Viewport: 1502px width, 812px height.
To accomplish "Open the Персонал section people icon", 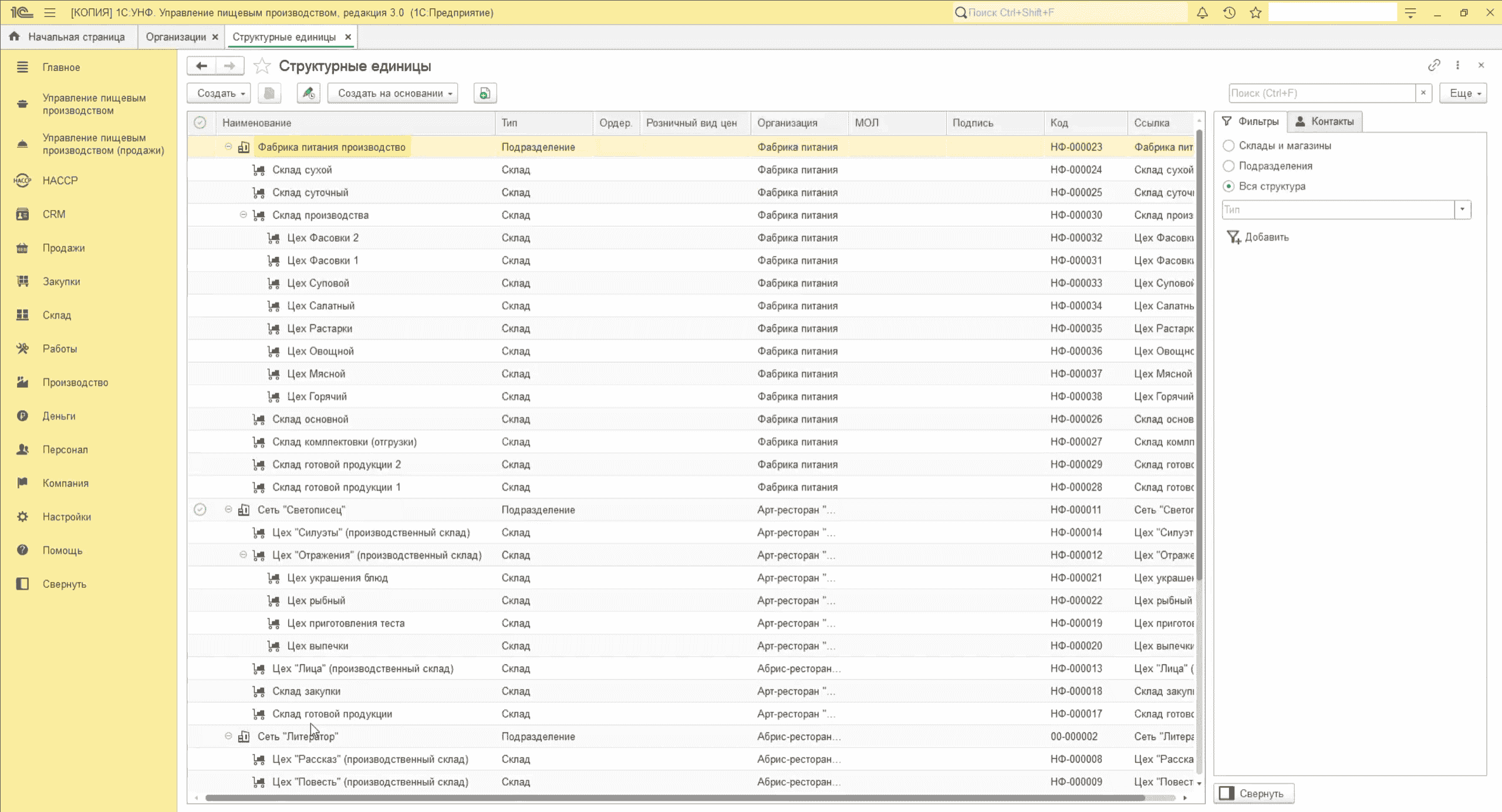I will [x=22, y=449].
